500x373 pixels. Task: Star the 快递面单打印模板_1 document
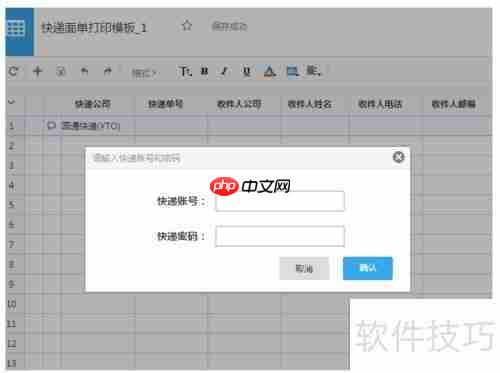pos(187,25)
